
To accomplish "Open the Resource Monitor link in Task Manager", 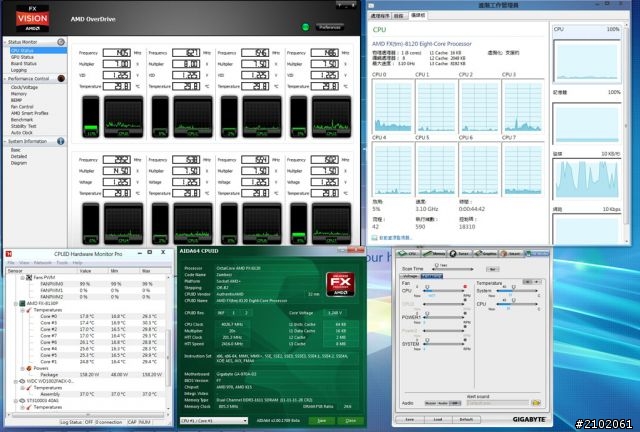I will click(x=392, y=238).
